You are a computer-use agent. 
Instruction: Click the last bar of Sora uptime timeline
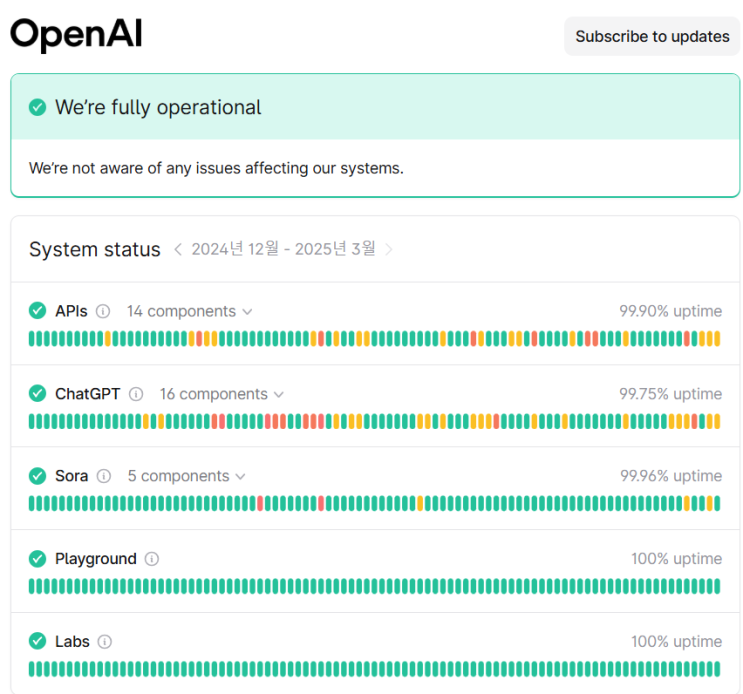(717, 503)
